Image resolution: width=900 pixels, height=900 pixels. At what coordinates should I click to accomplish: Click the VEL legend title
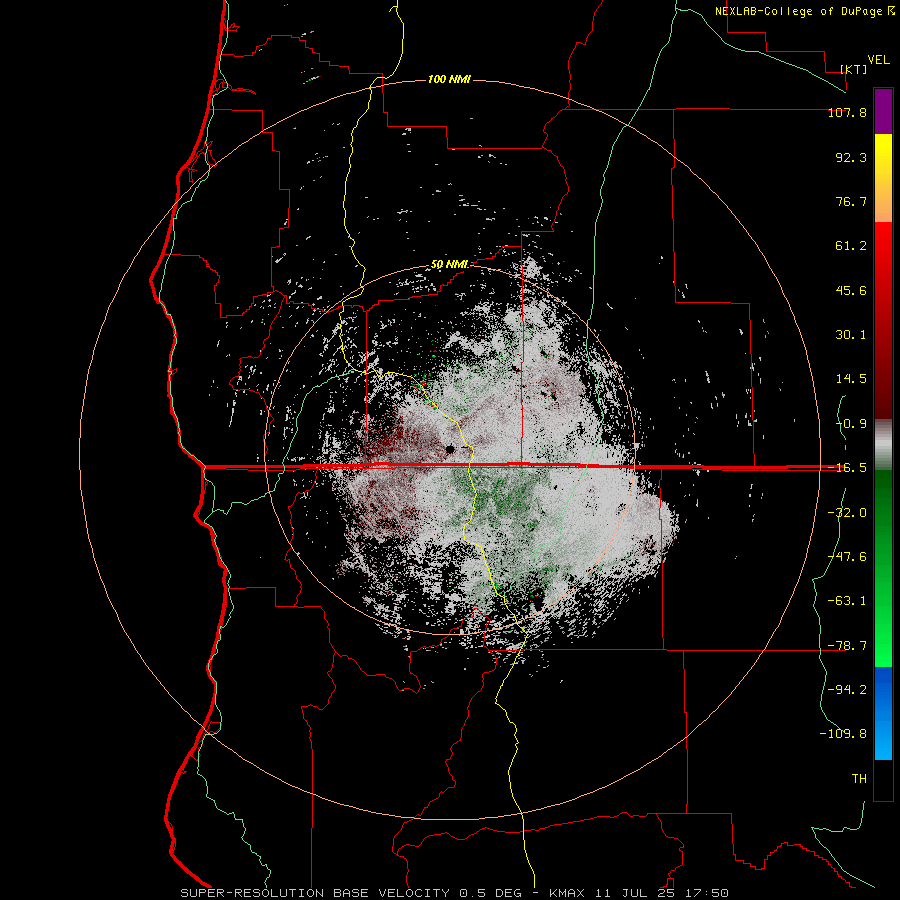pyautogui.click(x=878, y=60)
